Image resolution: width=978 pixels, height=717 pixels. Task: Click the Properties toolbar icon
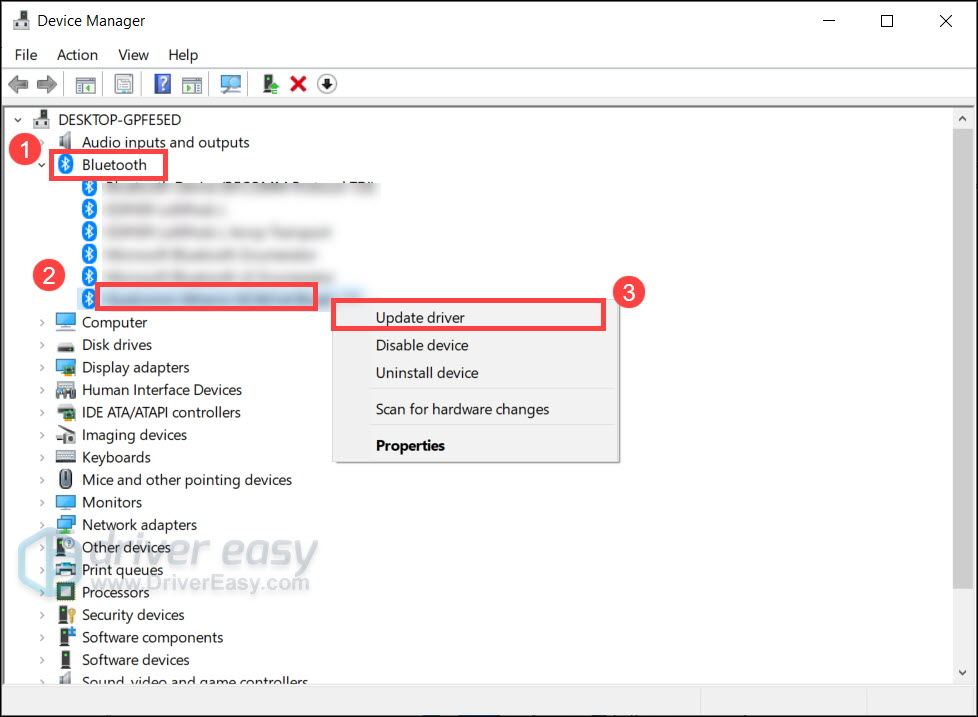click(x=124, y=85)
